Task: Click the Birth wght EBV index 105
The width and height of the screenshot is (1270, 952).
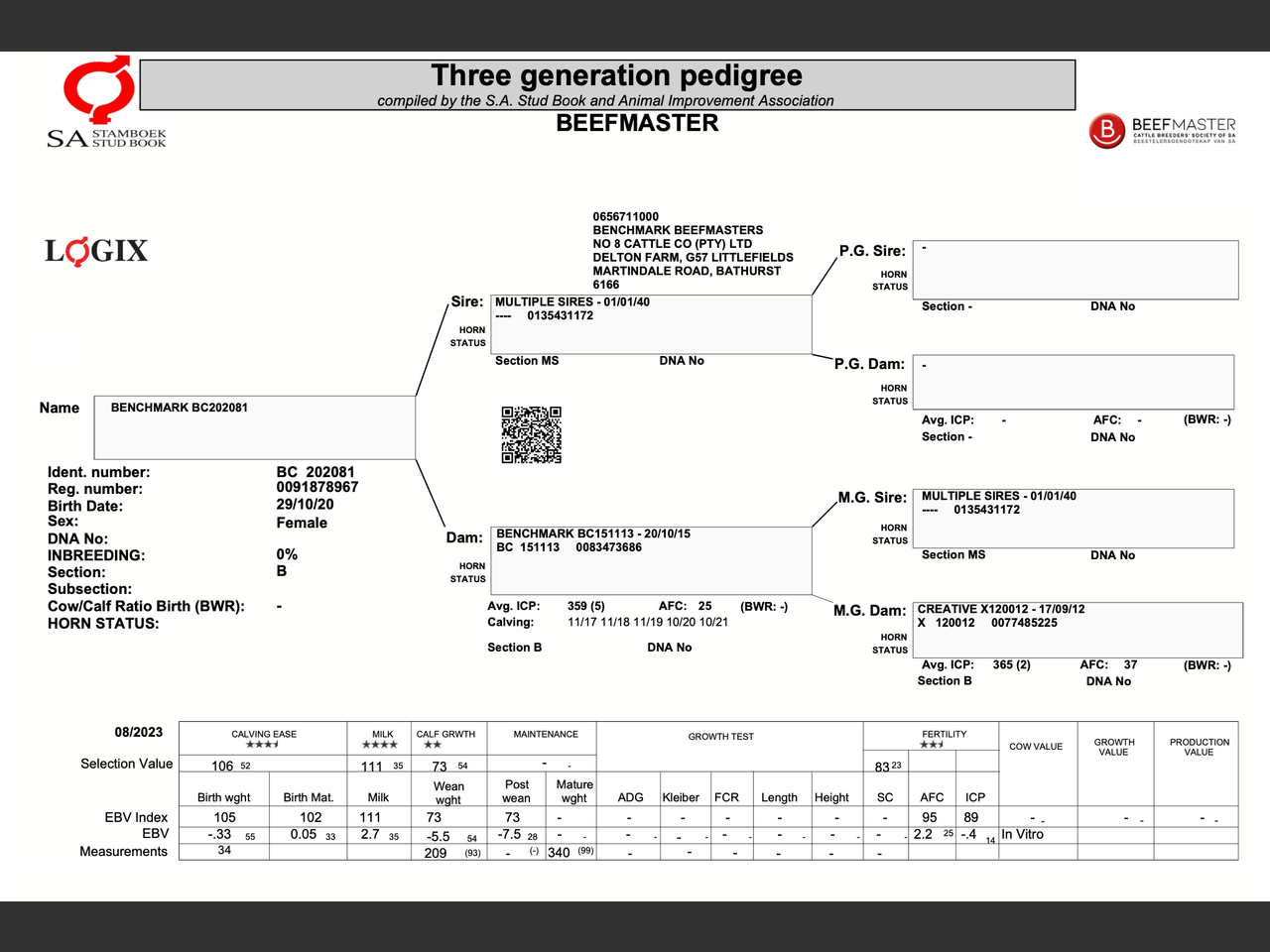Action: [x=225, y=817]
